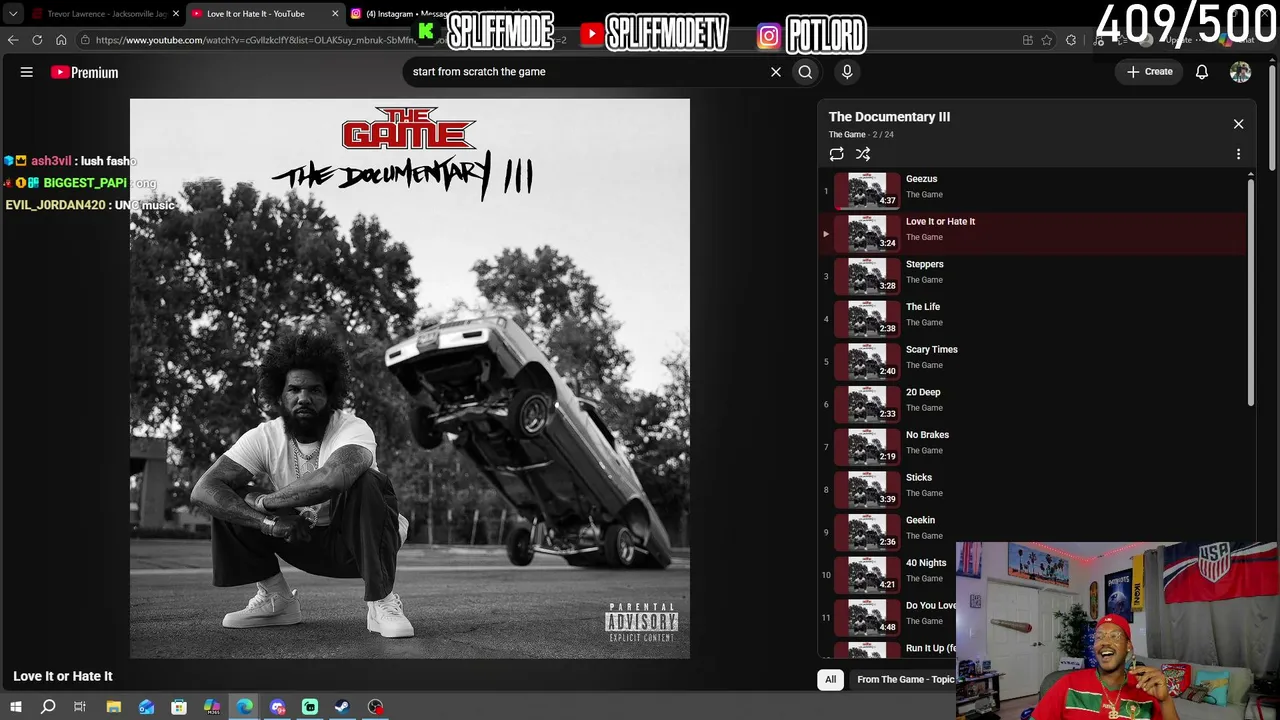Select Geekin track in playlist

(1033, 531)
